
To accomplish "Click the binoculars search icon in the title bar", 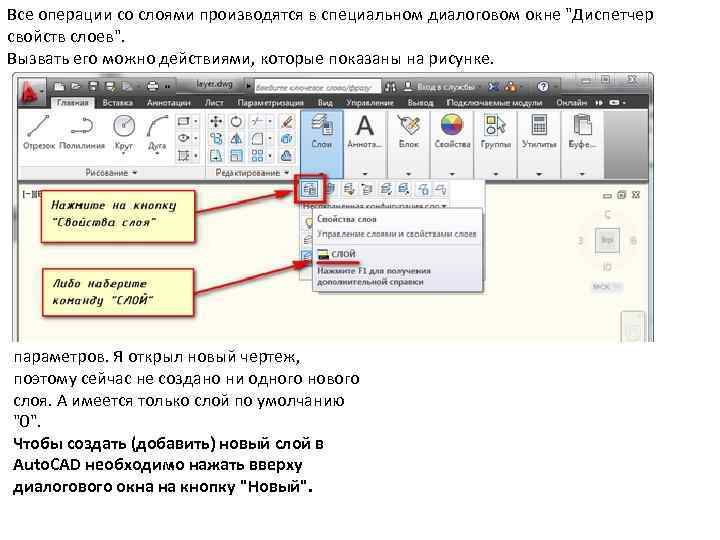I will (x=390, y=86).
